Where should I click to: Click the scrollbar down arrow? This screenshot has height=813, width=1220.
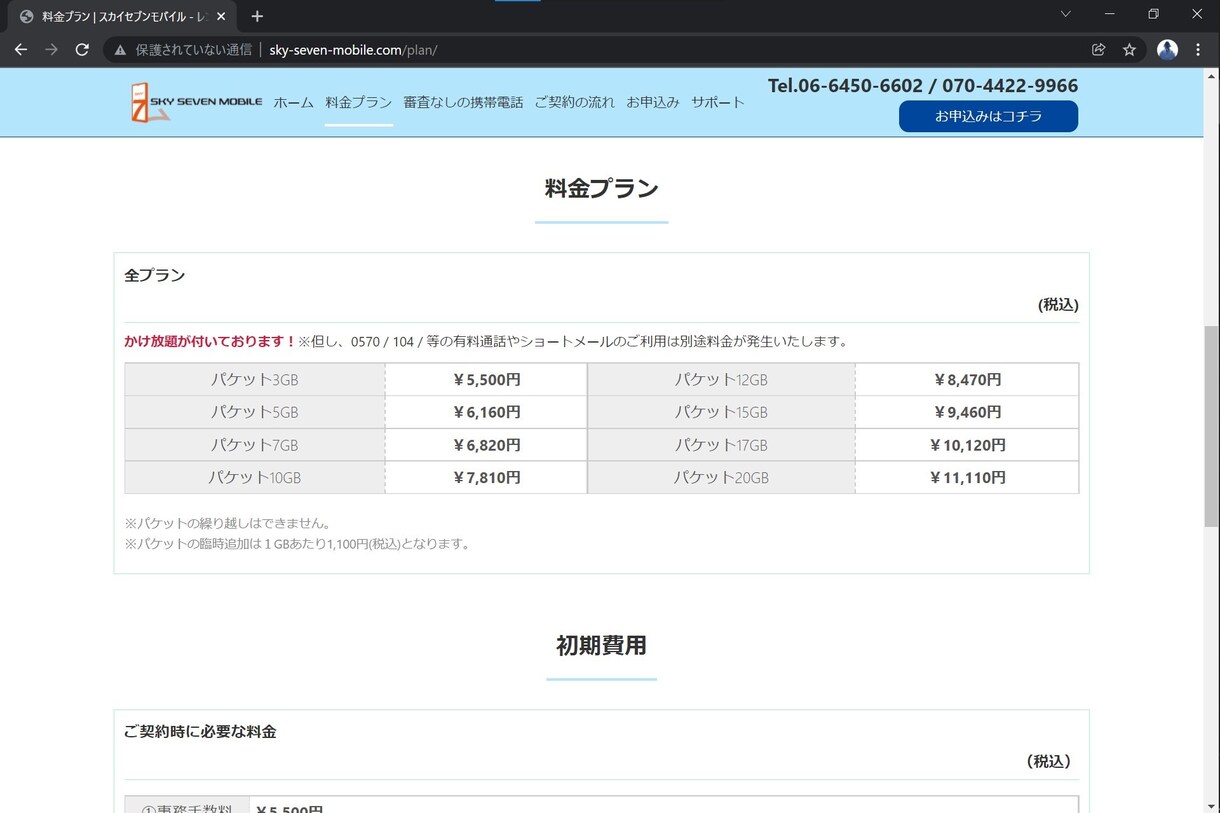point(1211,805)
